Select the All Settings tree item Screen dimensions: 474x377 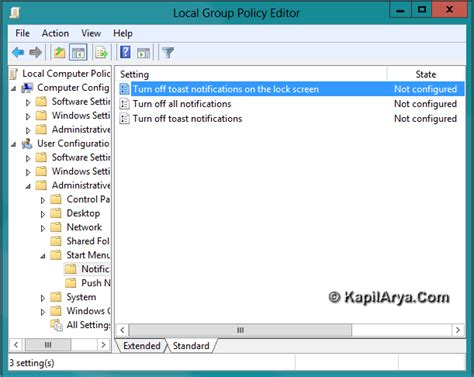(88, 325)
